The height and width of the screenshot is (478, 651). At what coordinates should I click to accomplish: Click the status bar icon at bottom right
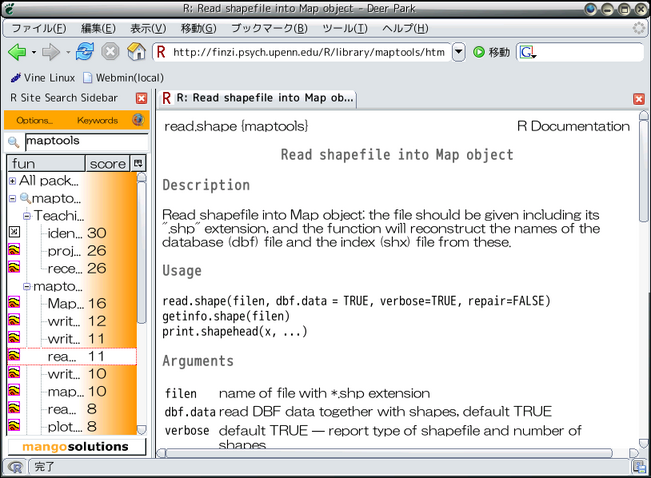point(637,467)
